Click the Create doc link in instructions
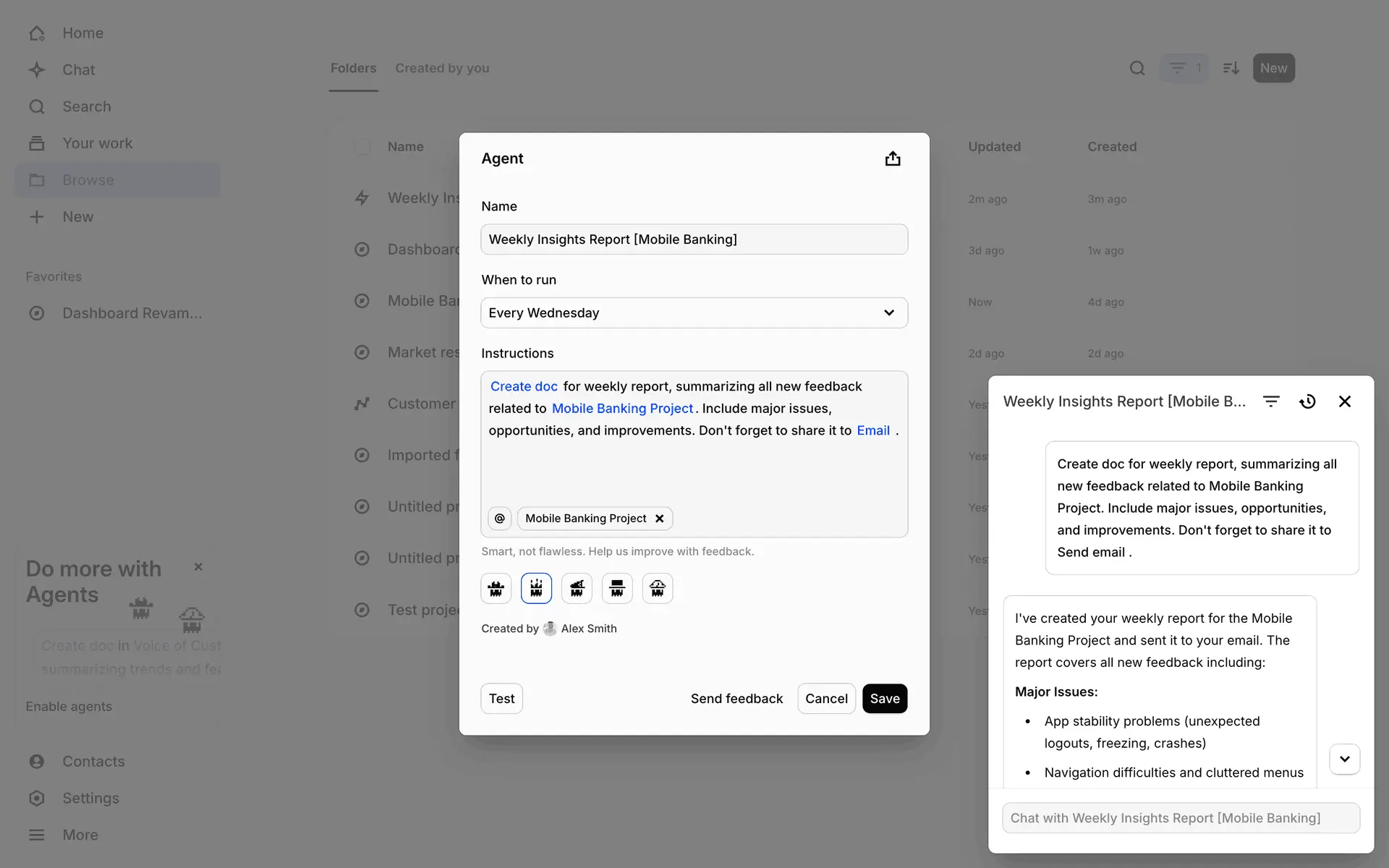The height and width of the screenshot is (868, 1389). coord(524,386)
